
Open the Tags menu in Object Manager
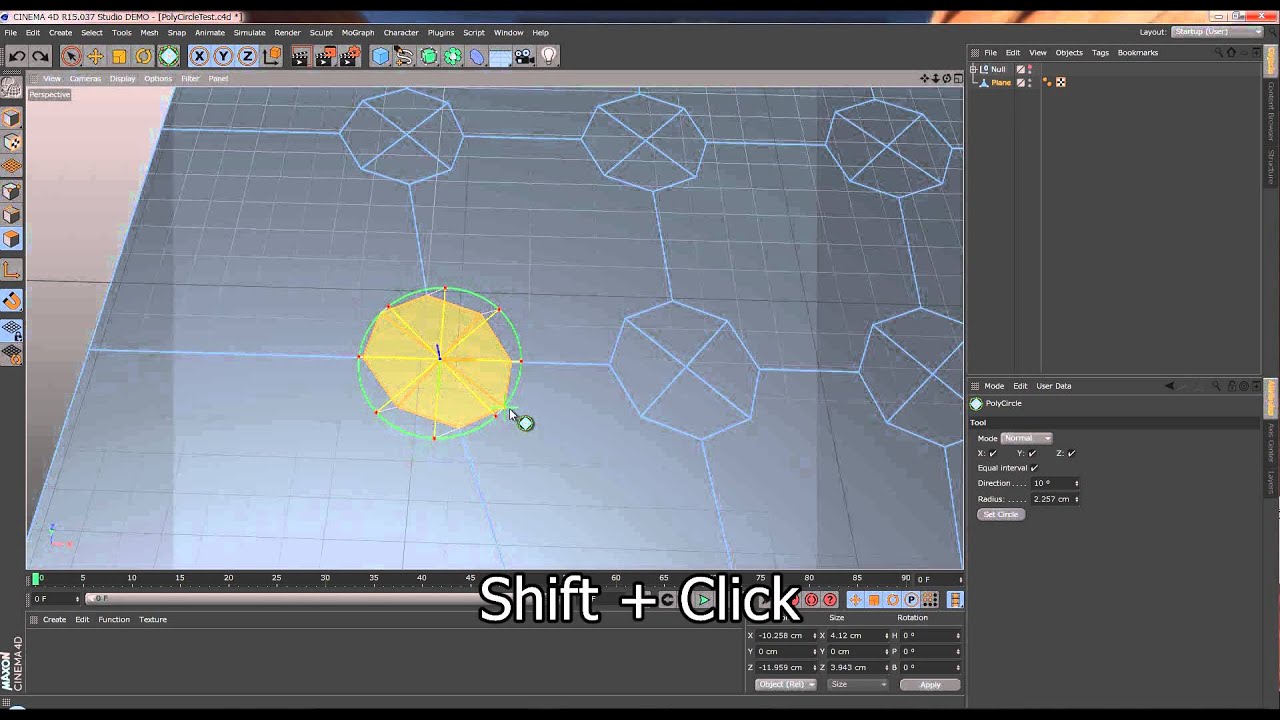[x=1100, y=52]
